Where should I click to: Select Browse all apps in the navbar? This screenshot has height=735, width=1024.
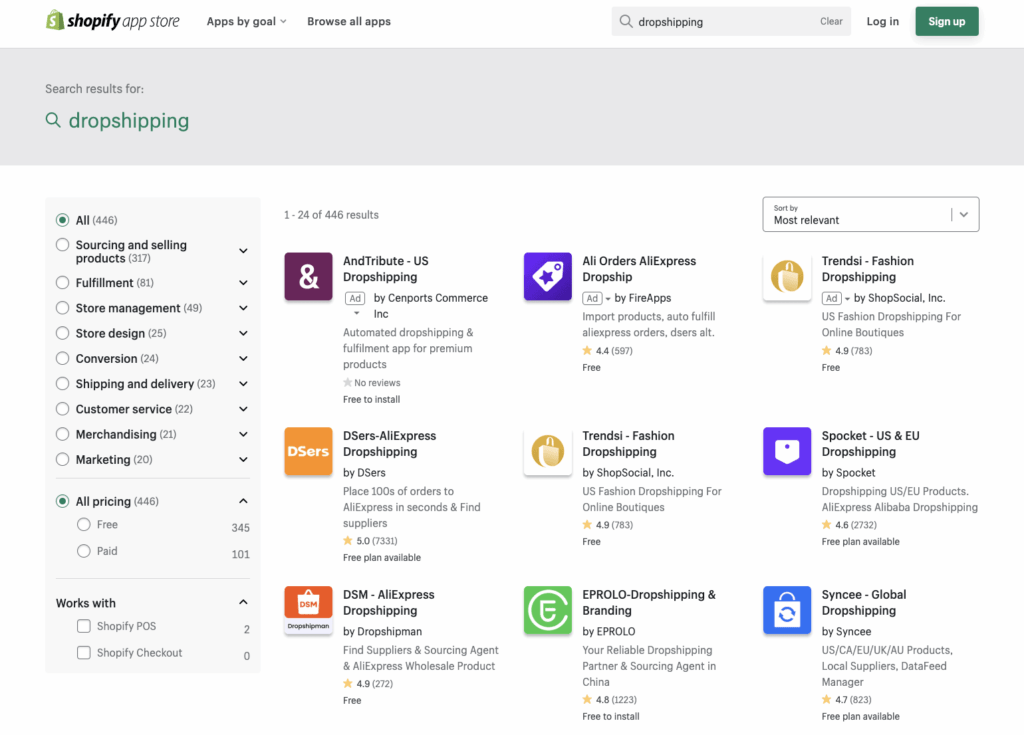coord(349,21)
